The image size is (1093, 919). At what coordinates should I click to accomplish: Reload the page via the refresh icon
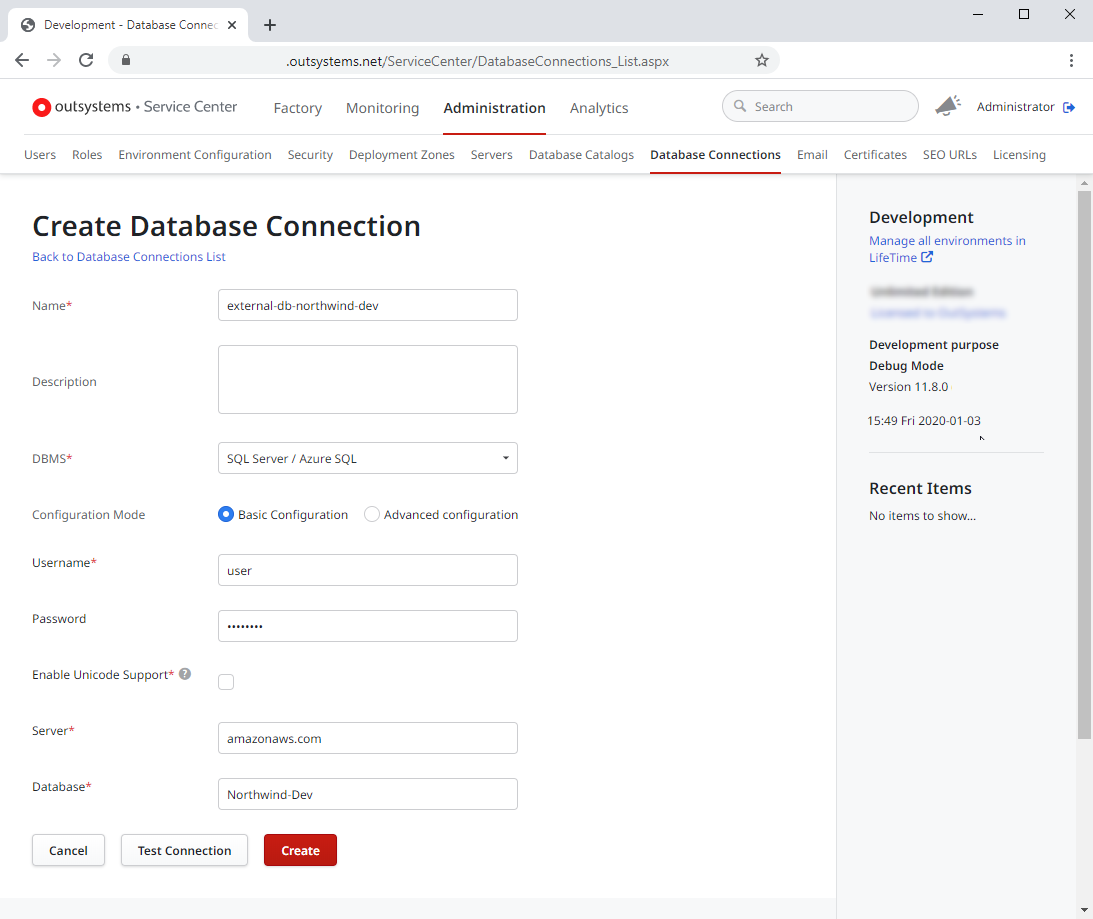coord(86,60)
